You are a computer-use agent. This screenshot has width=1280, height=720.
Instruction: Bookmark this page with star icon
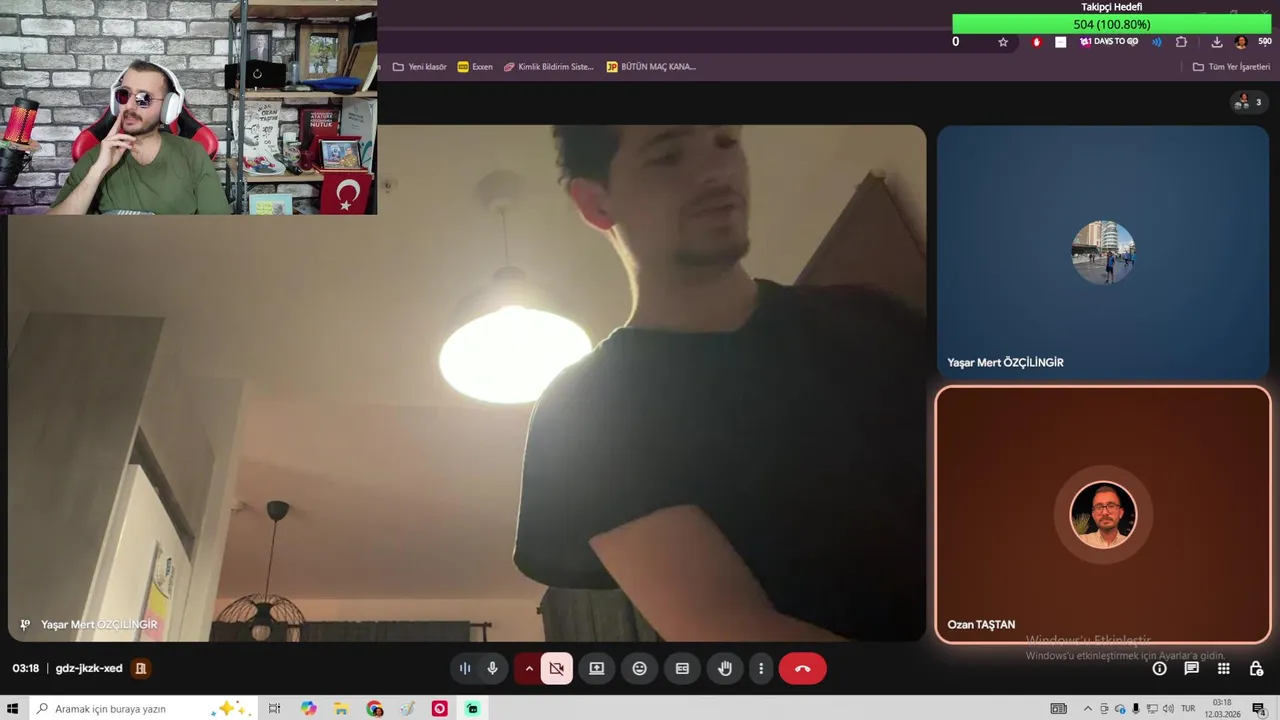pyautogui.click(x=1003, y=42)
